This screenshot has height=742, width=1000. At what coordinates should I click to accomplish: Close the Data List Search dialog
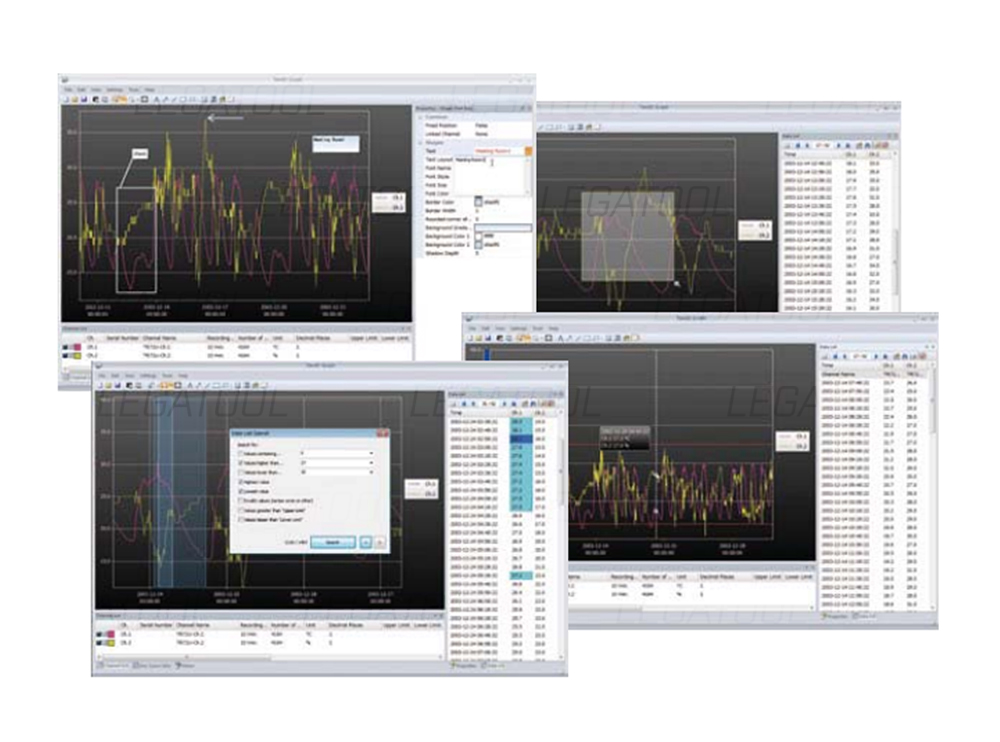[384, 433]
